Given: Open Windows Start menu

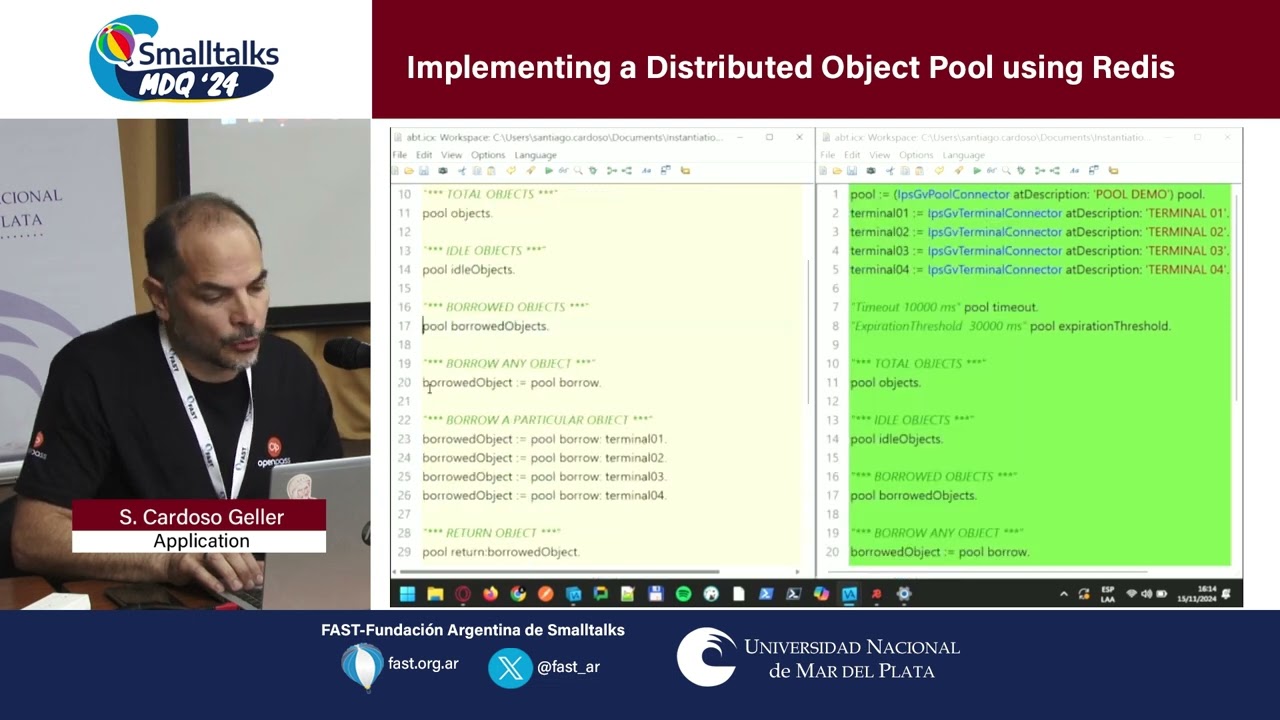Looking at the screenshot, I should 407,594.
